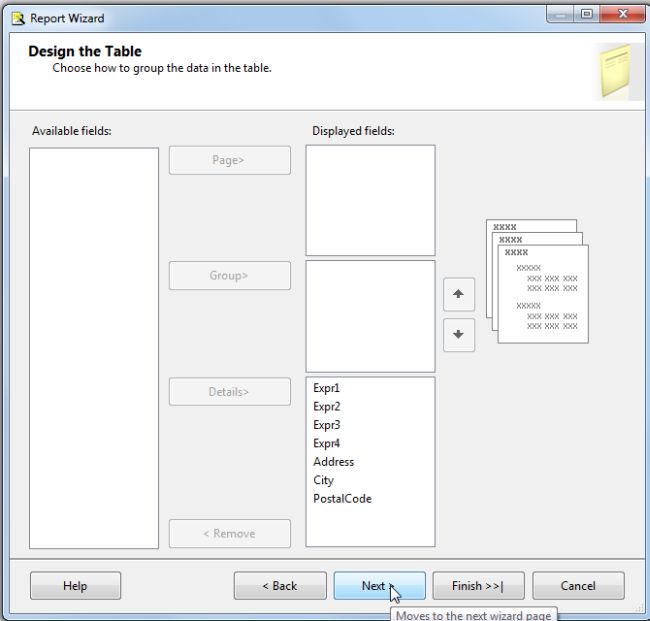This screenshot has width=650, height=621.
Task: Select the PostalCode field
Action: click(x=342, y=499)
